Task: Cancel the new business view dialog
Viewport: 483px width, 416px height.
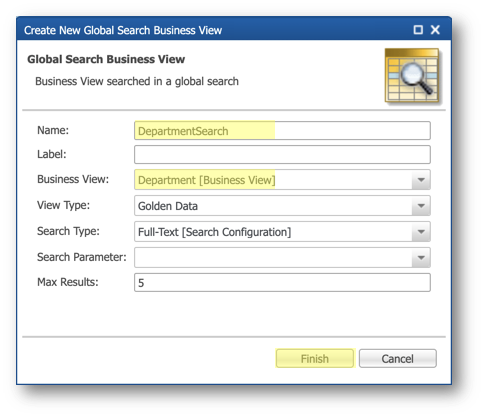Action: [x=398, y=359]
